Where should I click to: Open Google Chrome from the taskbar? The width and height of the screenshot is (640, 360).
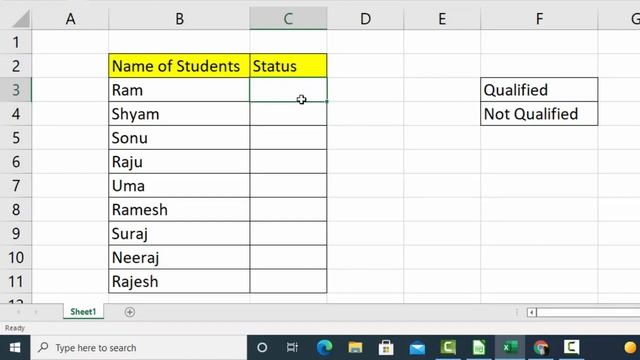click(541, 348)
